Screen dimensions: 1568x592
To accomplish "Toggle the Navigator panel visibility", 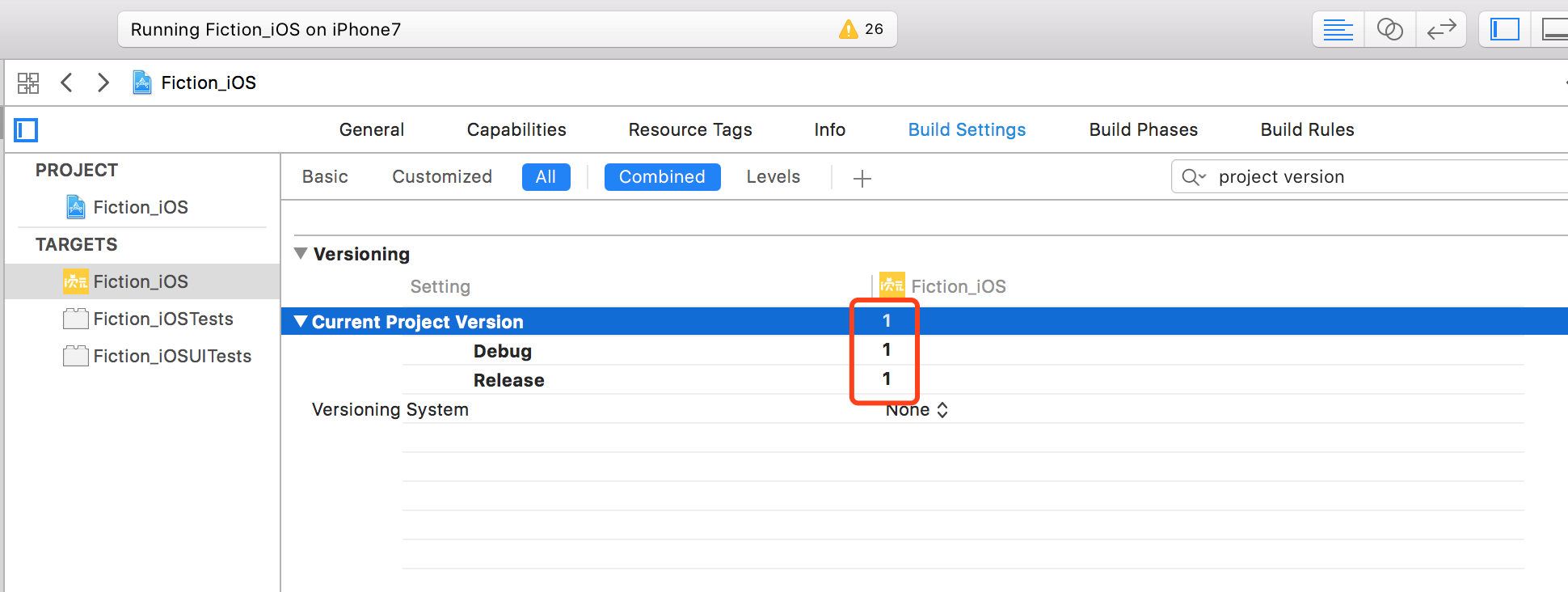I will [x=1504, y=30].
